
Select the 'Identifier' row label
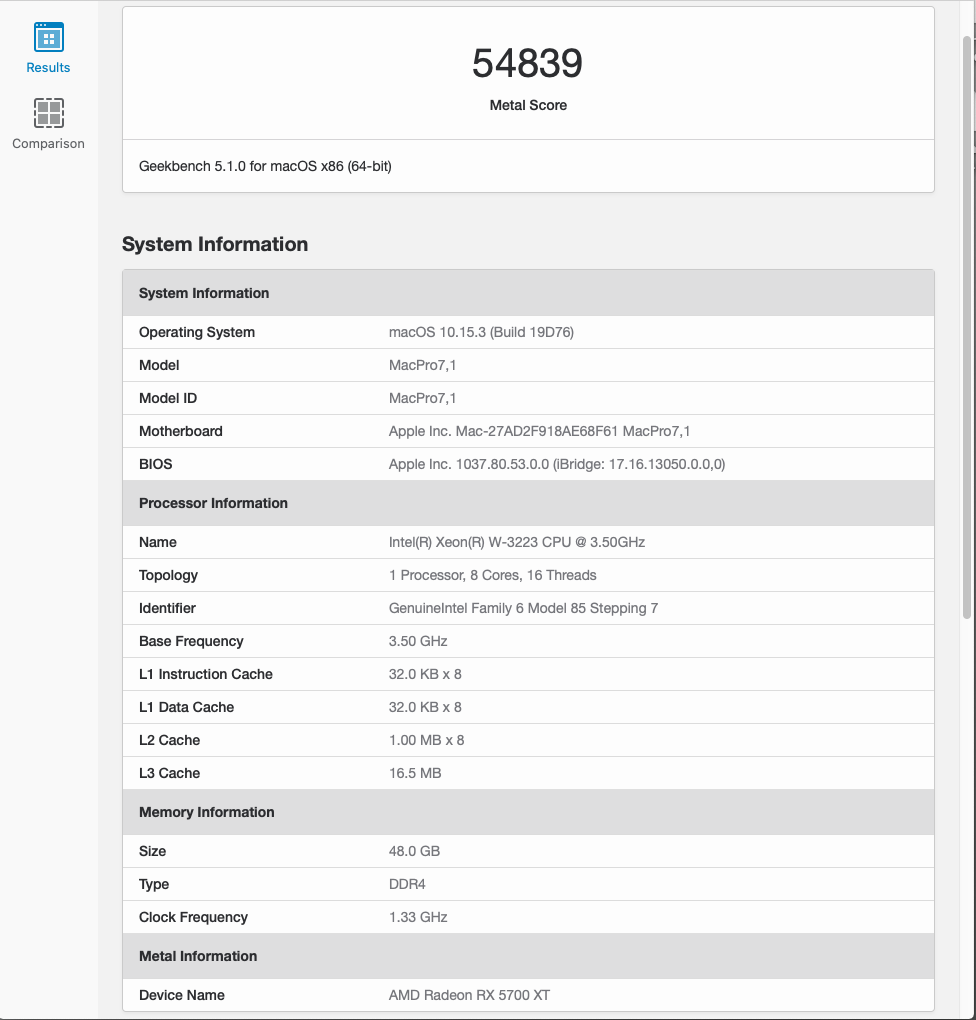point(167,608)
